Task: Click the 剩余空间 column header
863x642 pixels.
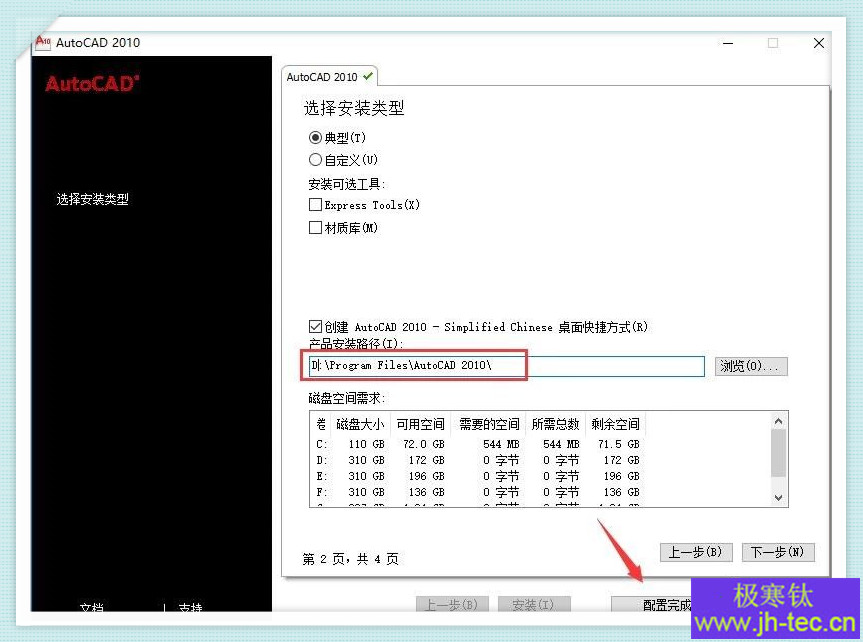Action: (x=615, y=424)
